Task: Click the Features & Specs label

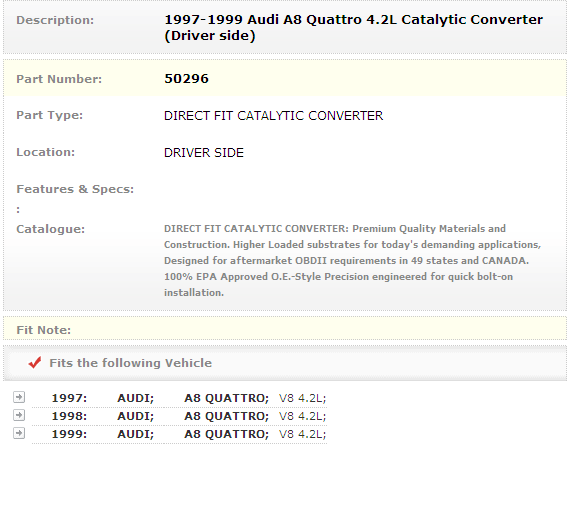Action: pos(75,189)
